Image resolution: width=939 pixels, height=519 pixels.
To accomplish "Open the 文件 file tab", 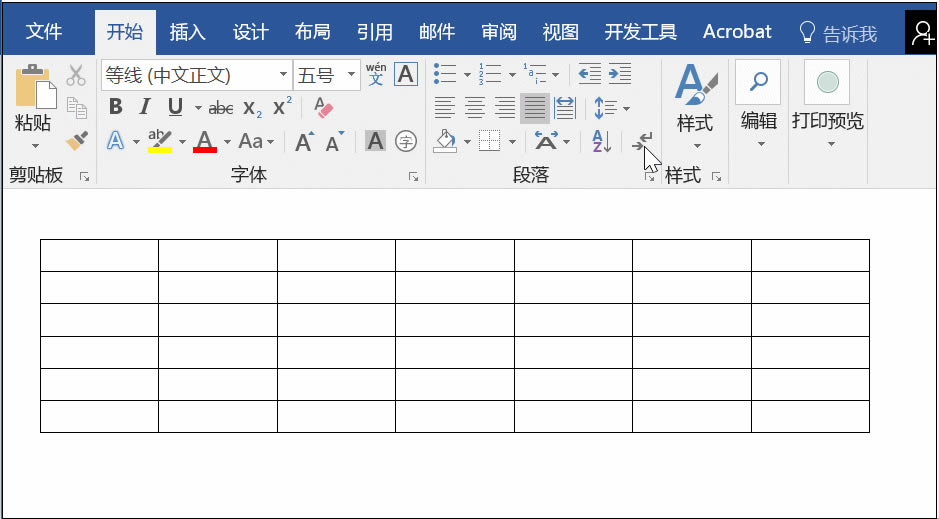I will 44,32.
